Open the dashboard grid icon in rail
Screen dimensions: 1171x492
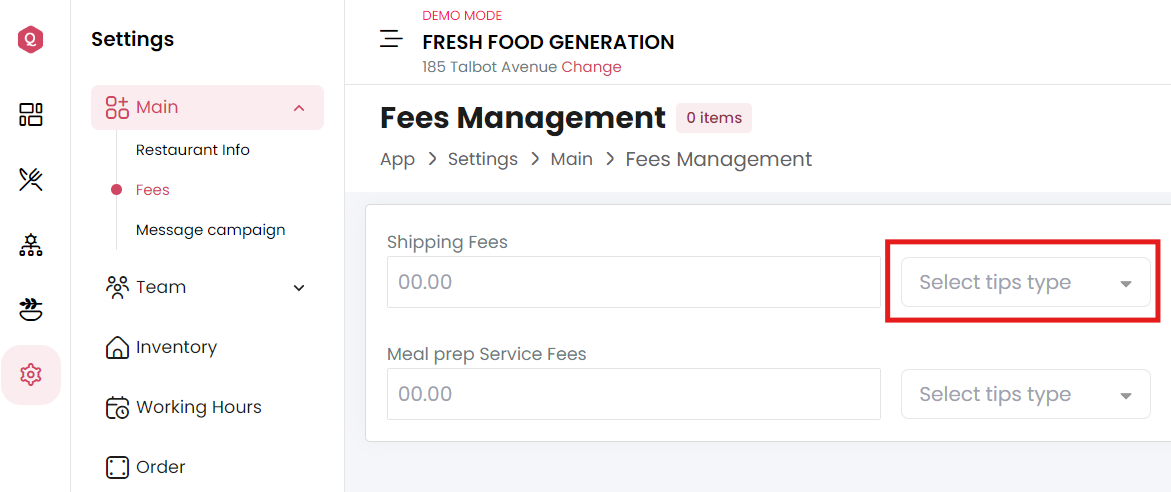point(31,114)
